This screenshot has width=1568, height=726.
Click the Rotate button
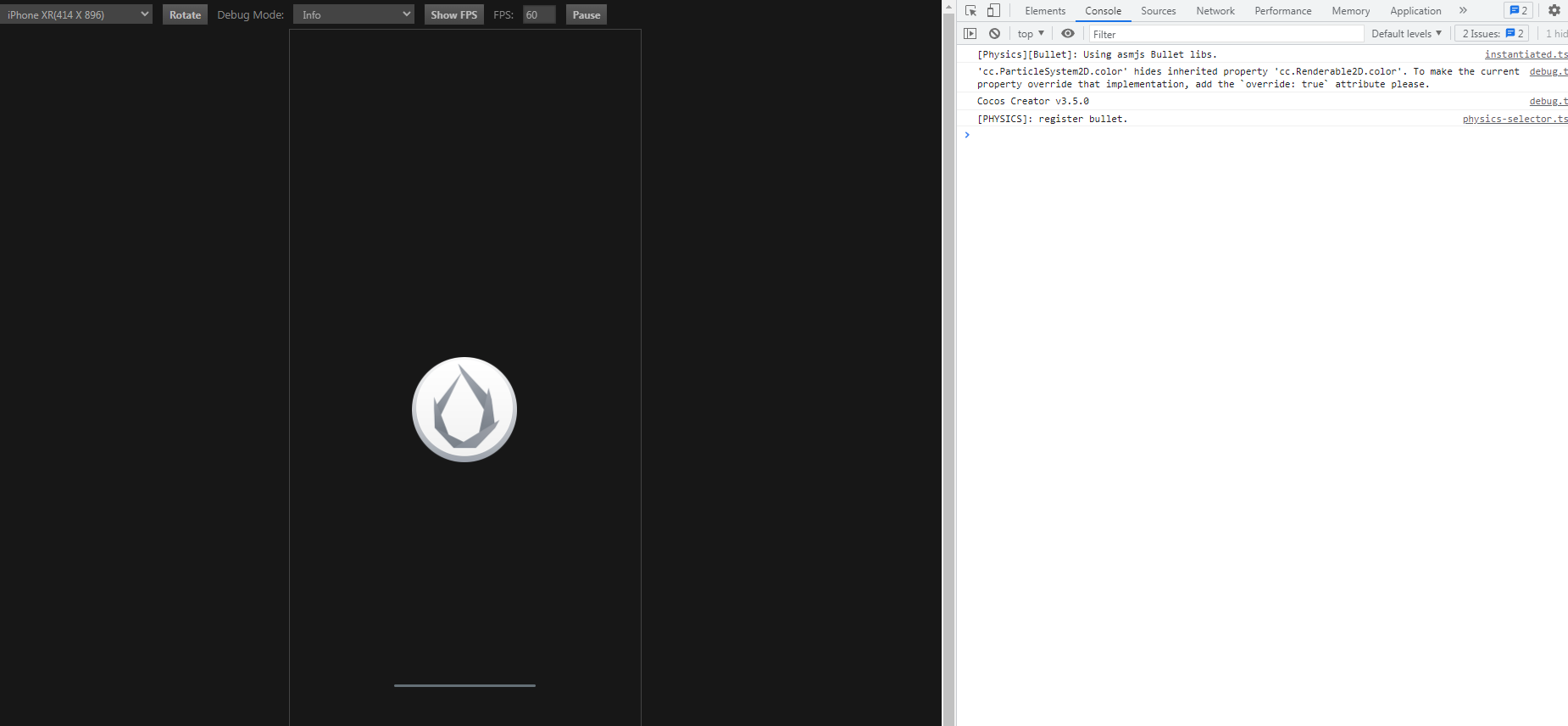coord(185,14)
